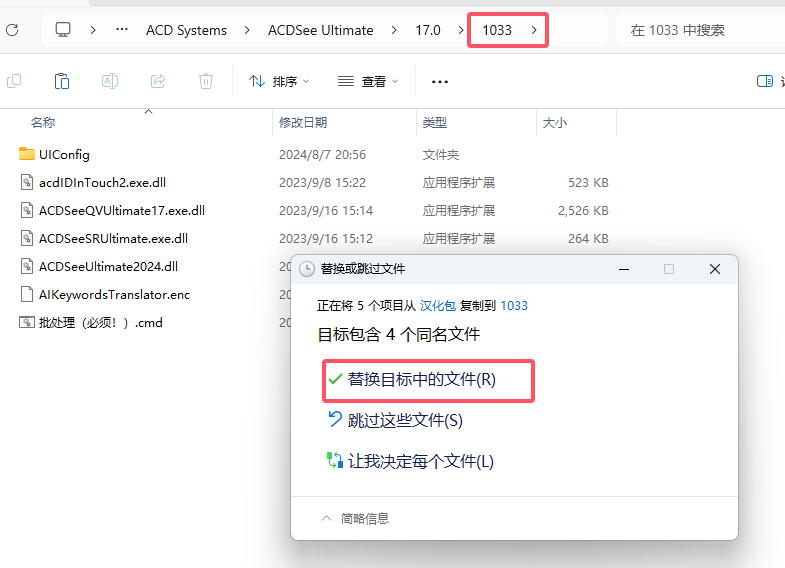
Task: Click date 2023/9/16 15:14
Action: pos(326,211)
